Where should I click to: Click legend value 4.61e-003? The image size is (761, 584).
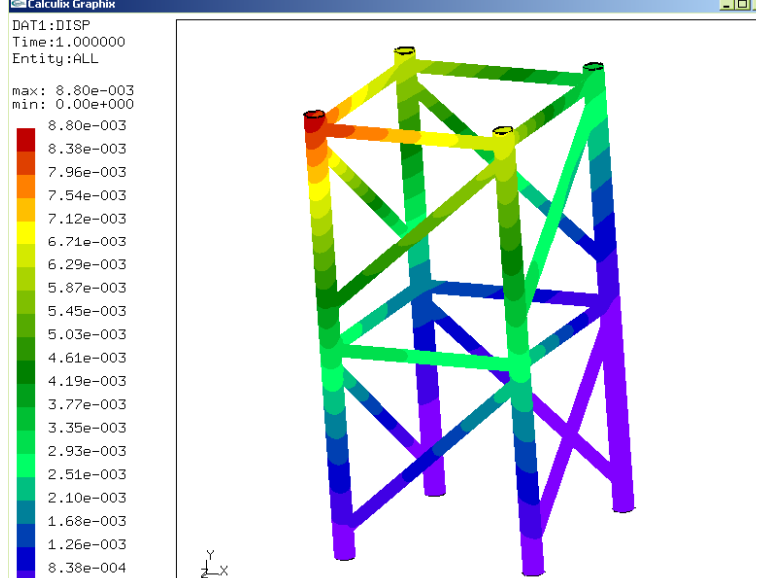click(87, 357)
